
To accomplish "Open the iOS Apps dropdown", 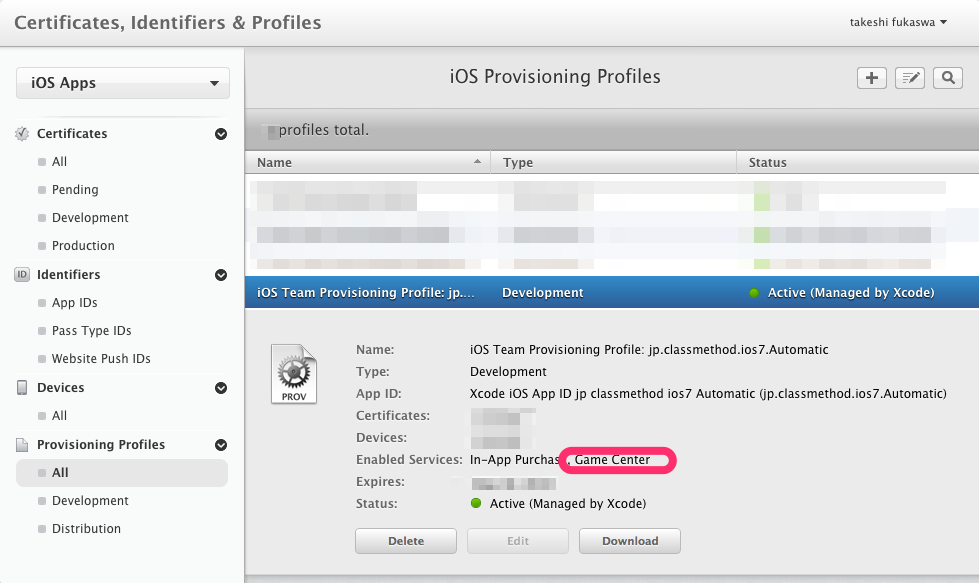I will coord(122,82).
